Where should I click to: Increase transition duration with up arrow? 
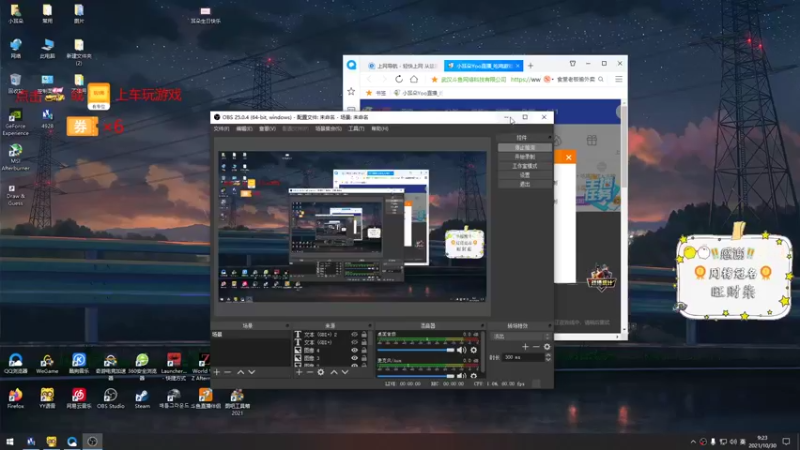pos(548,356)
